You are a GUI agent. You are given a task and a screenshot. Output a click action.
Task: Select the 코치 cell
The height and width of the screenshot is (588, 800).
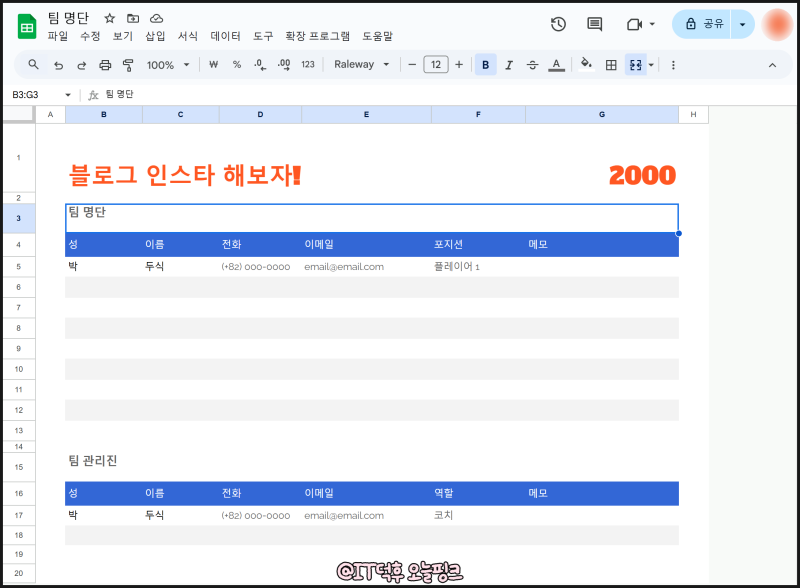tap(478, 515)
